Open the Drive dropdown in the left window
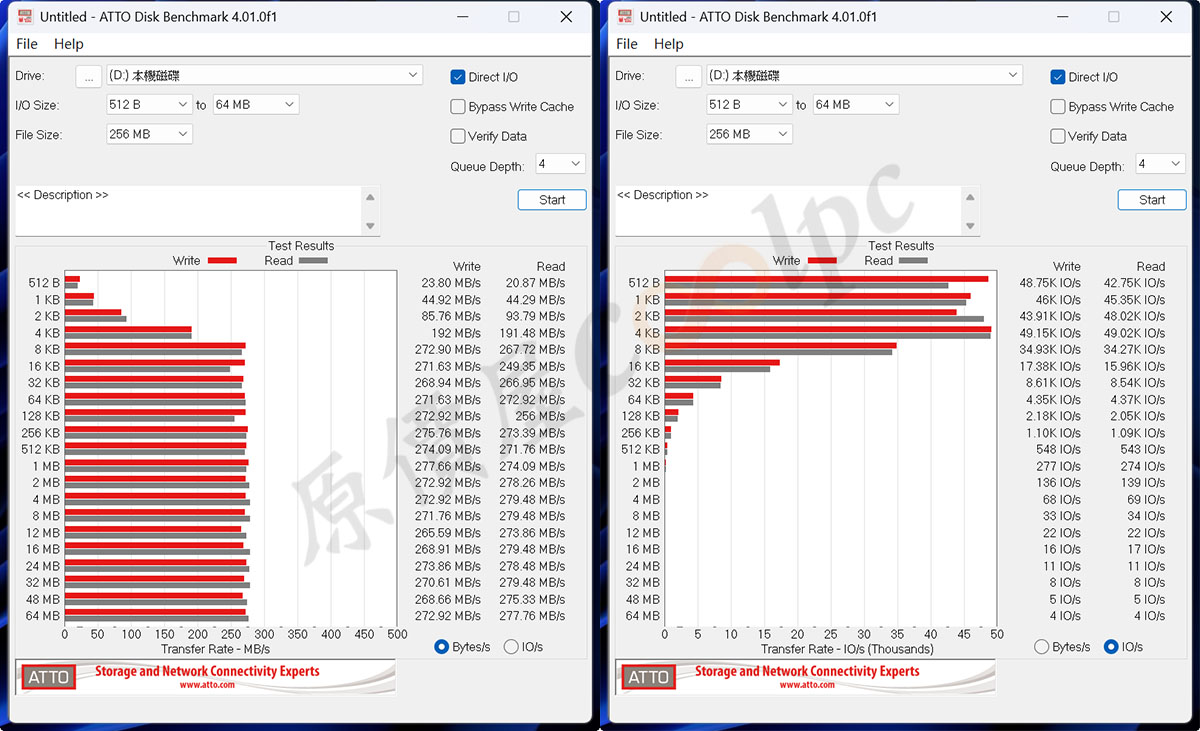The width and height of the screenshot is (1200, 731). click(x=414, y=75)
